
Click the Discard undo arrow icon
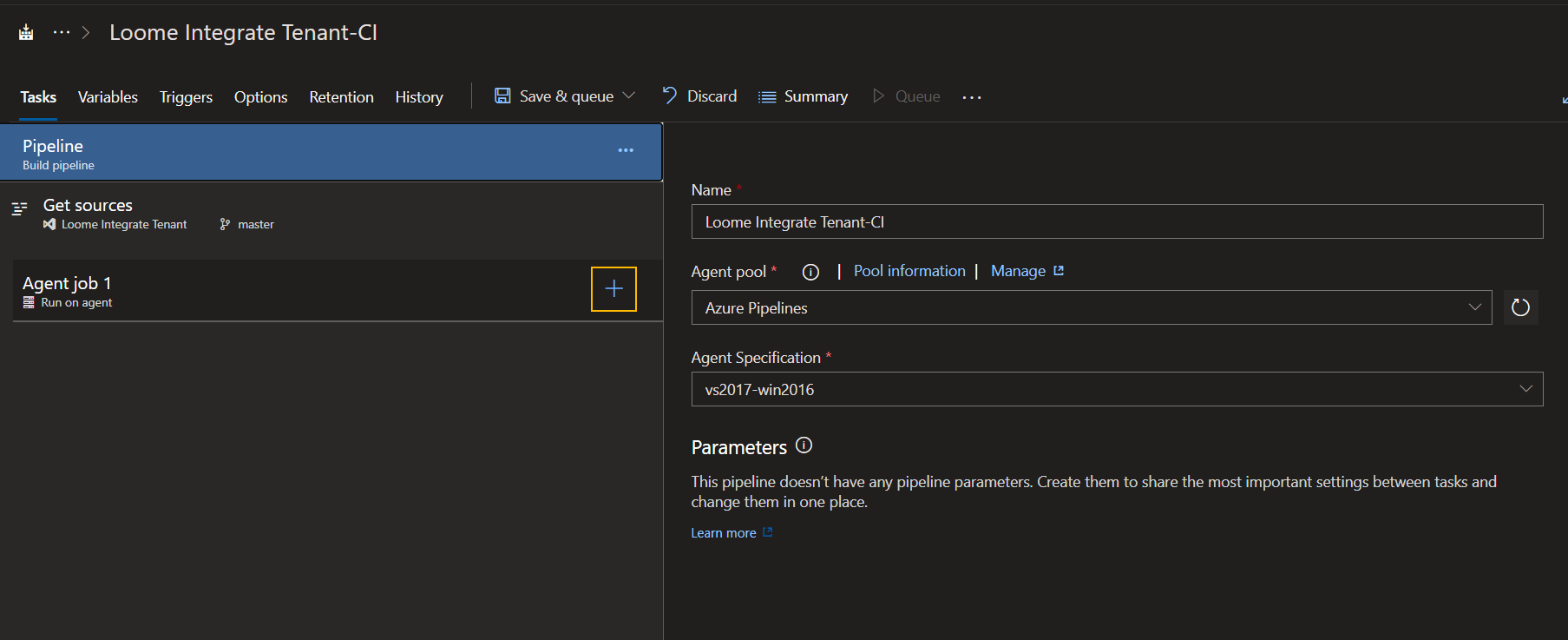(x=669, y=95)
